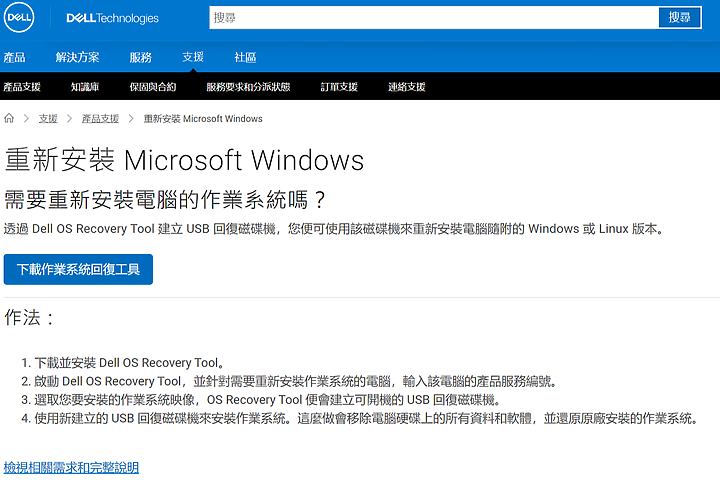720x492 pixels.
Task: Click the page heading 重新安裝 Microsoft Windows
Action: (x=184, y=160)
